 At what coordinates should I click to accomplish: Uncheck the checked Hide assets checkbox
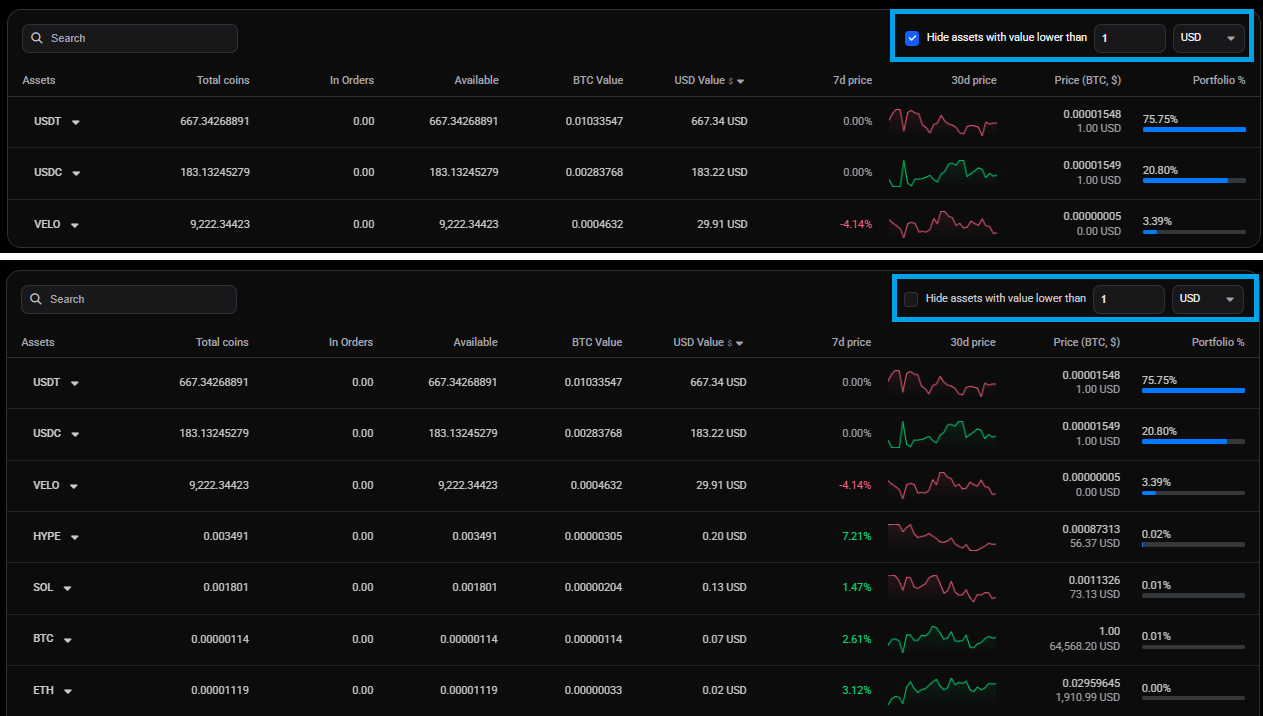click(x=912, y=38)
